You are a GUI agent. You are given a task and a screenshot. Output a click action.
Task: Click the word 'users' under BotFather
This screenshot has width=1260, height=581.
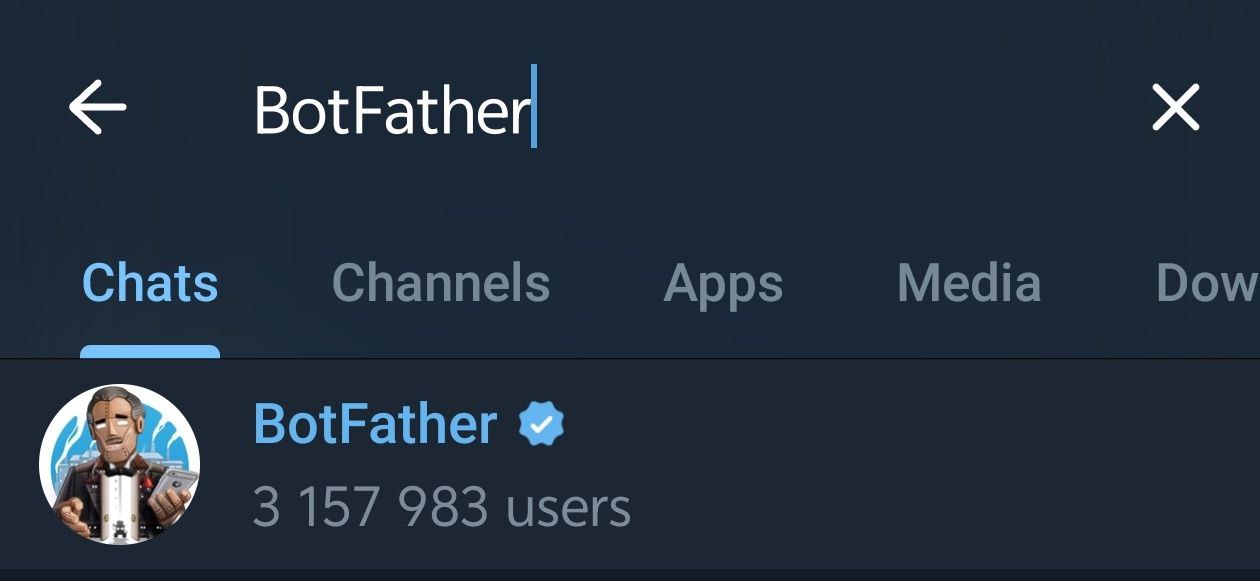568,507
